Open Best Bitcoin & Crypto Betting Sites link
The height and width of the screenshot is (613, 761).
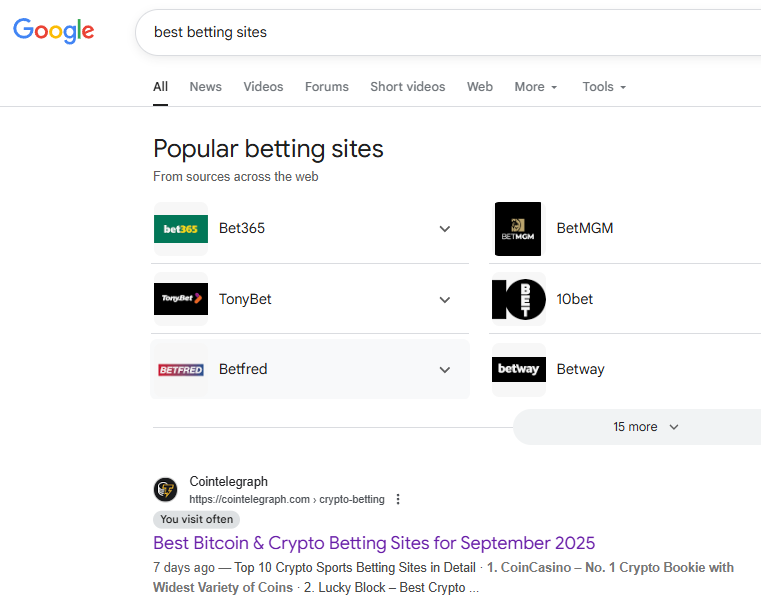pos(374,543)
